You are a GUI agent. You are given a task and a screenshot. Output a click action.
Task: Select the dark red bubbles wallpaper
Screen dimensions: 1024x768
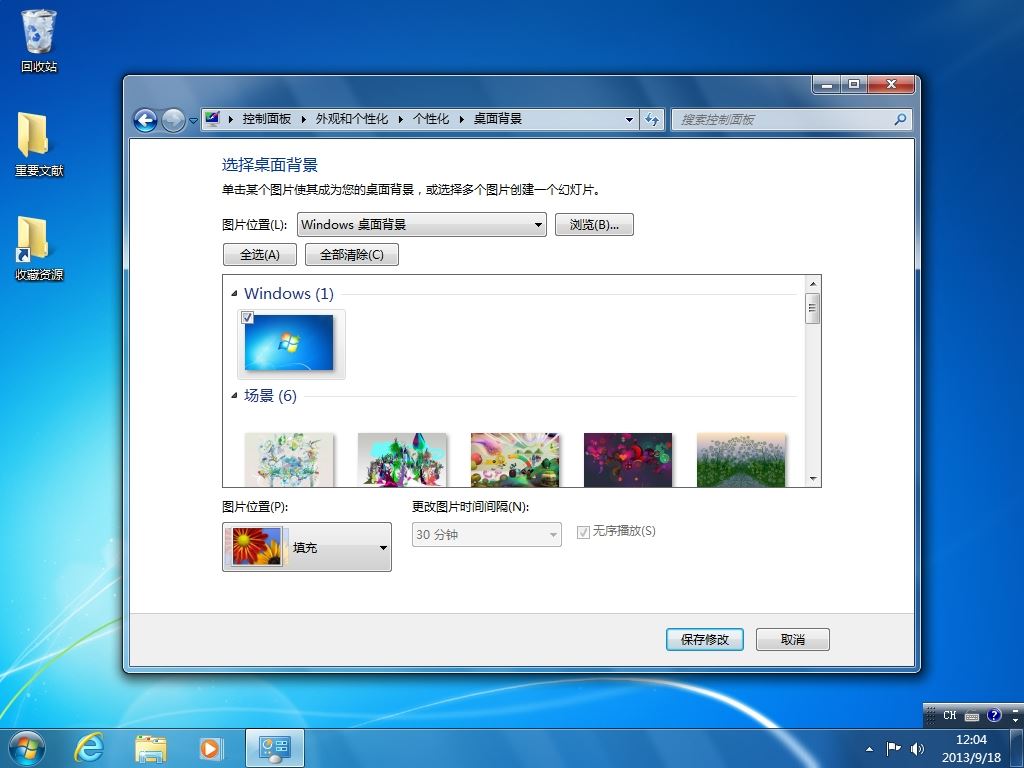[x=628, y=460]
